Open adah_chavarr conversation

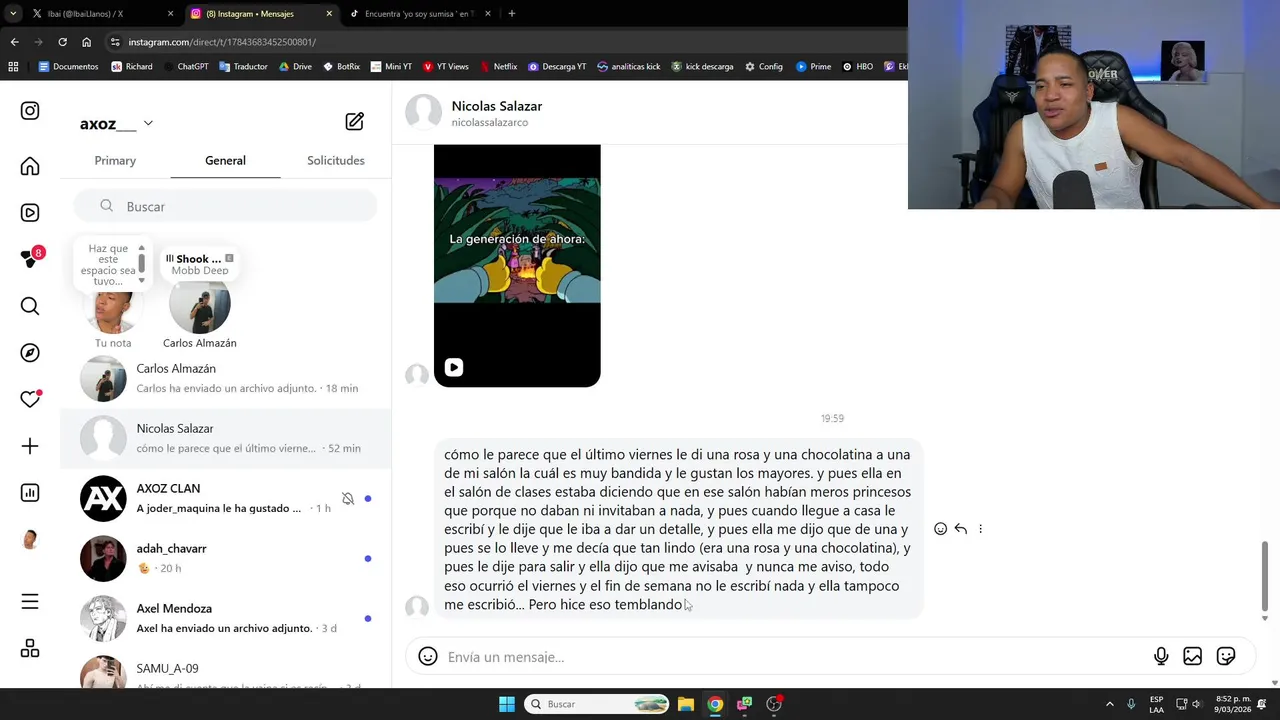226,558
